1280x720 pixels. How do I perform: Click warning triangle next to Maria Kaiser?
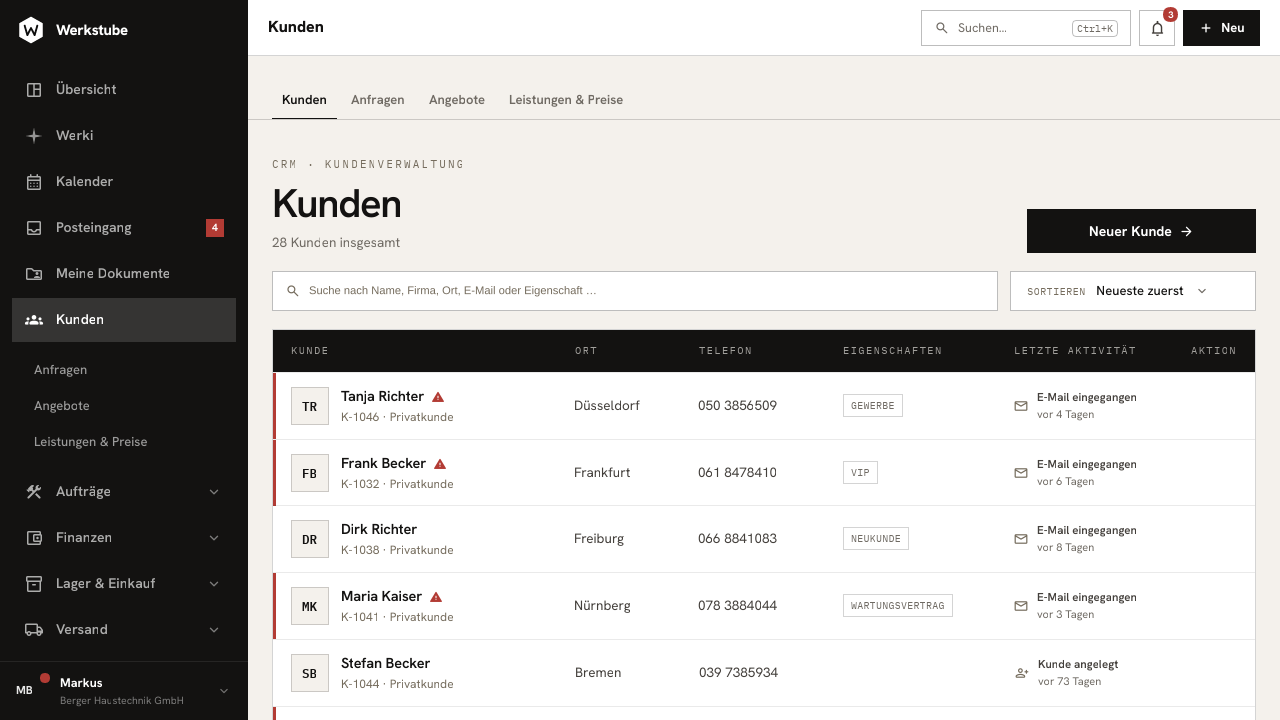(436, 597)
